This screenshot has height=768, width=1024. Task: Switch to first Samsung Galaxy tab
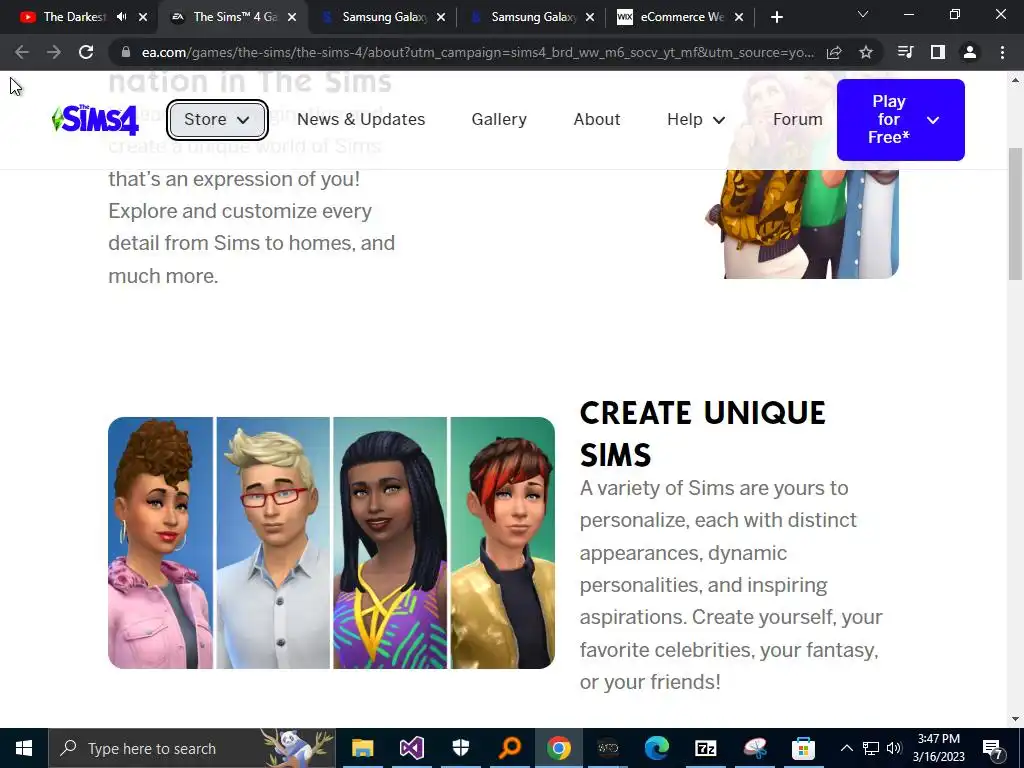[384, 17]
